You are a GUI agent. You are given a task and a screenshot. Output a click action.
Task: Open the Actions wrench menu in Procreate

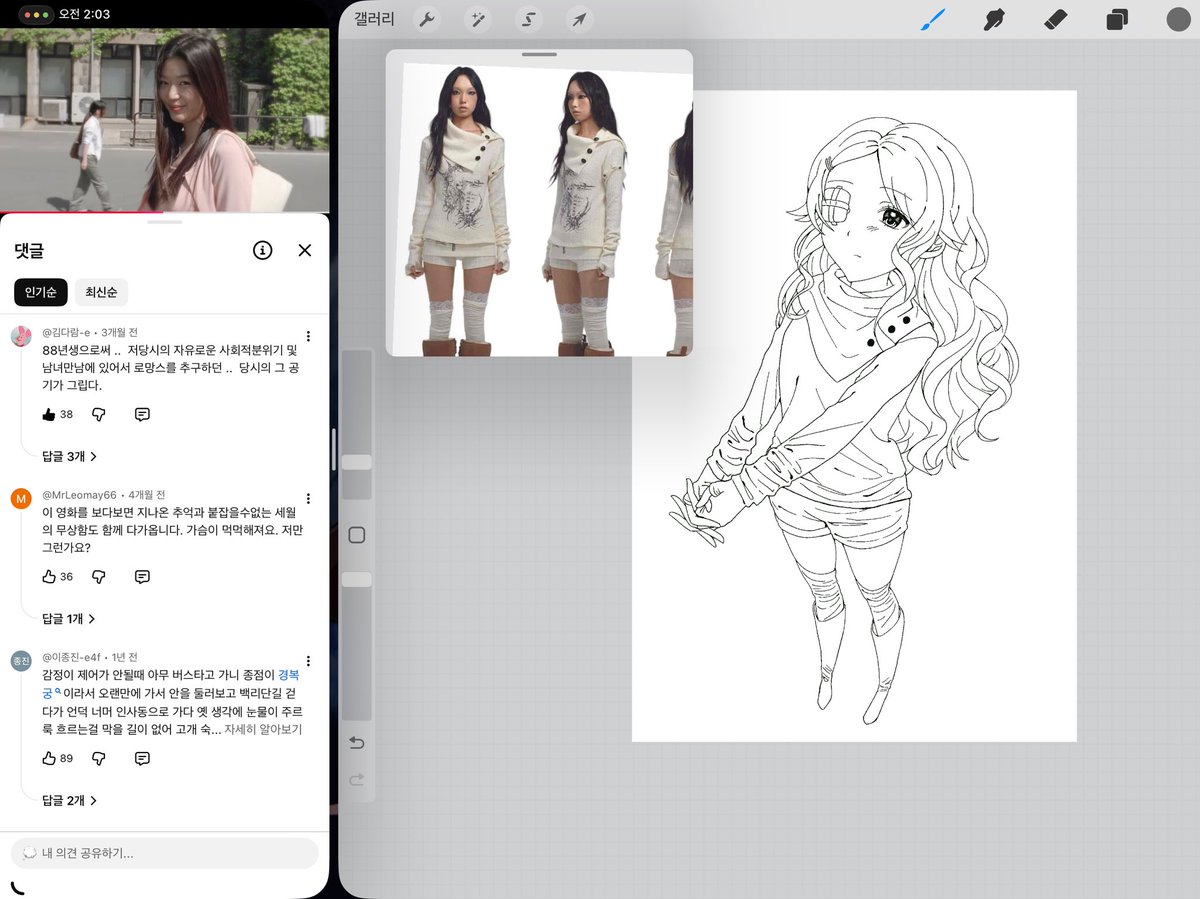425,20
